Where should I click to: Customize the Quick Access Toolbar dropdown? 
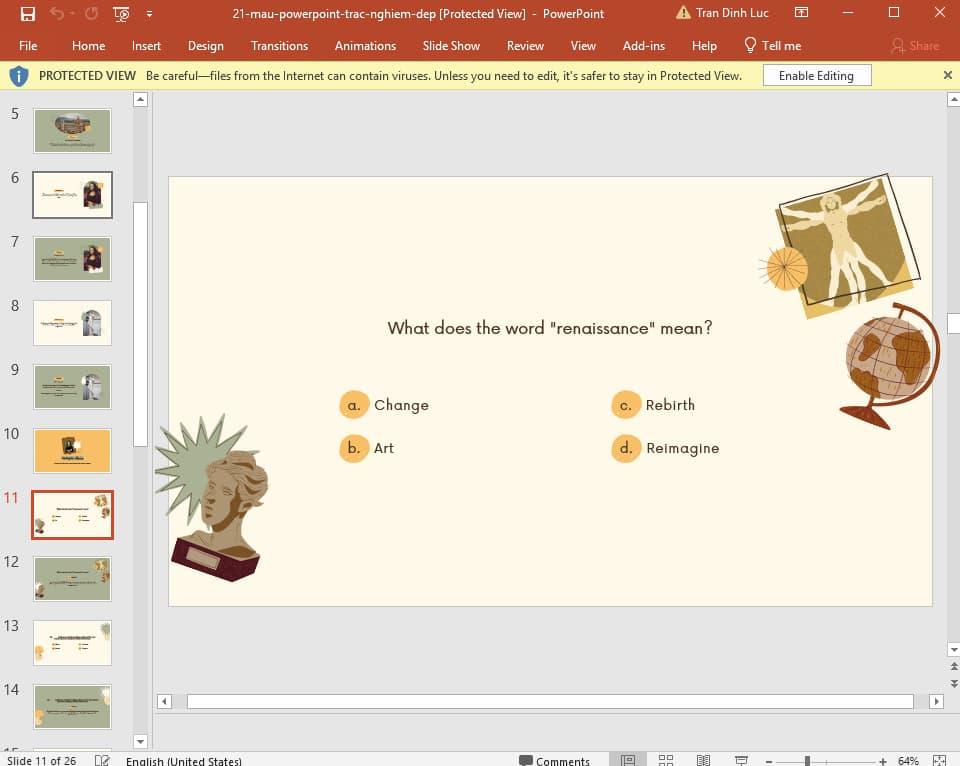pyautogui.click(x=146, y=14)
